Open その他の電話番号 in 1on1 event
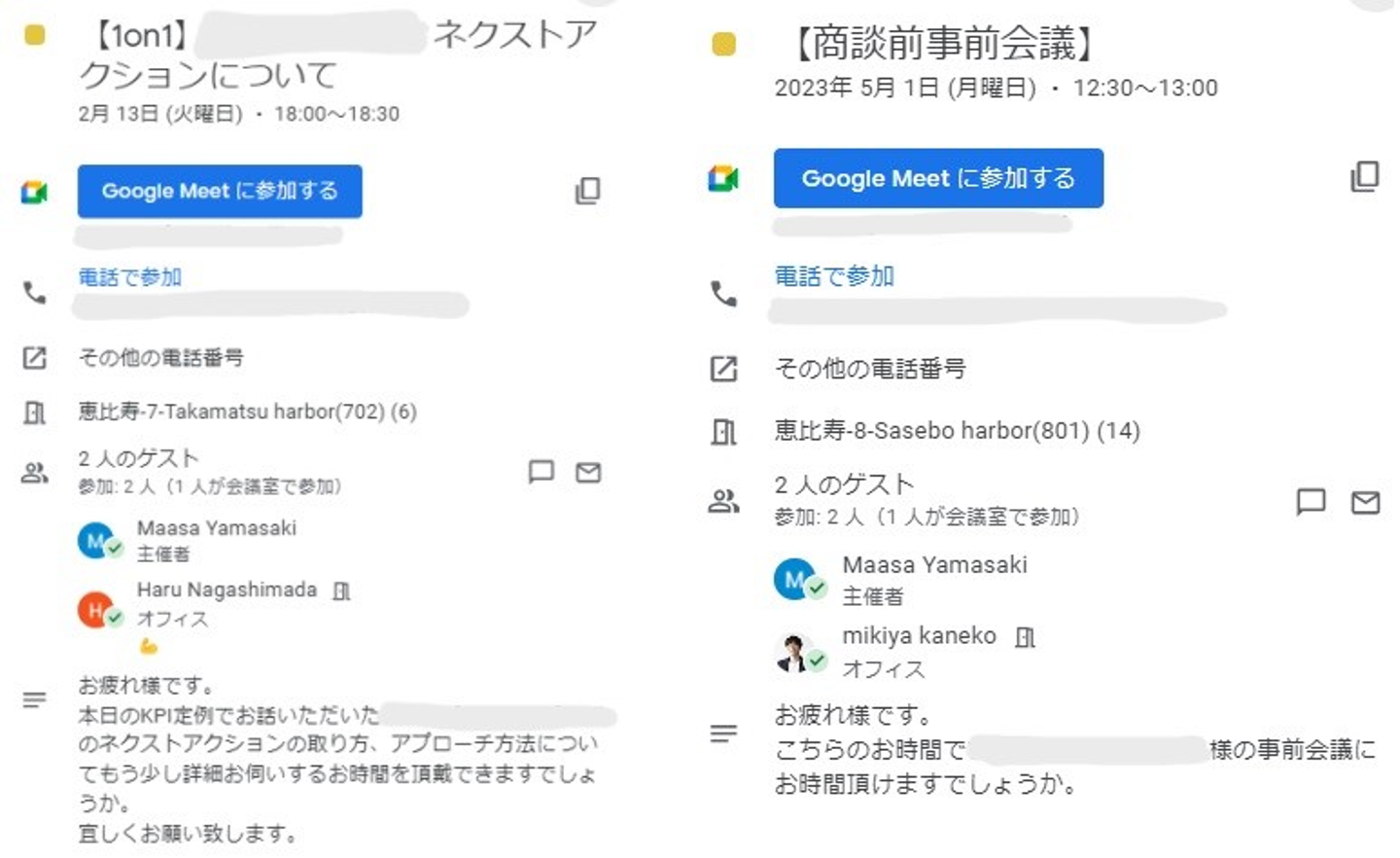Image resolution: width=1400 pixels, height=858 pixels. (161, 358)
